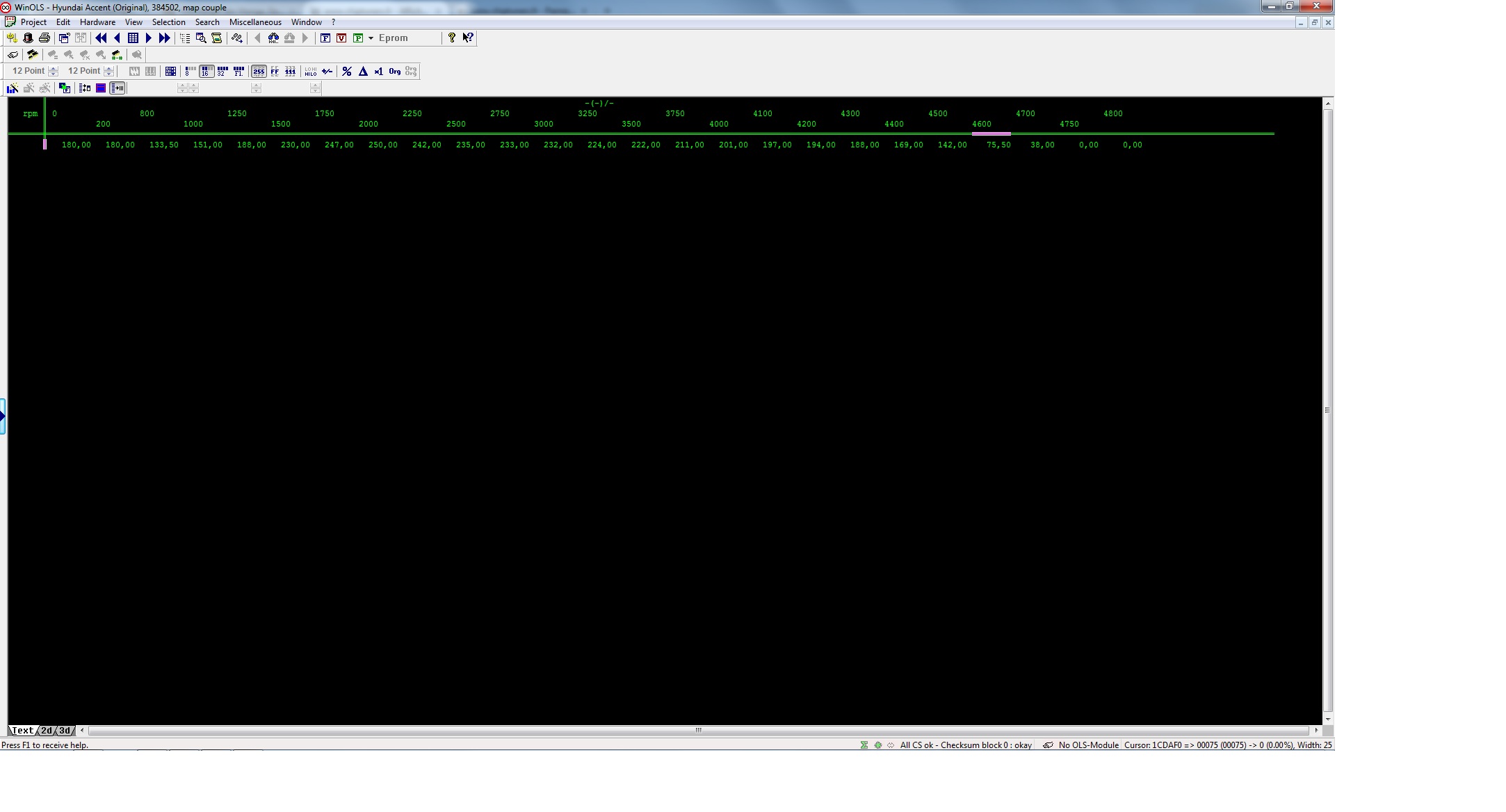Click the red V version icon

[x=341, y=38]
